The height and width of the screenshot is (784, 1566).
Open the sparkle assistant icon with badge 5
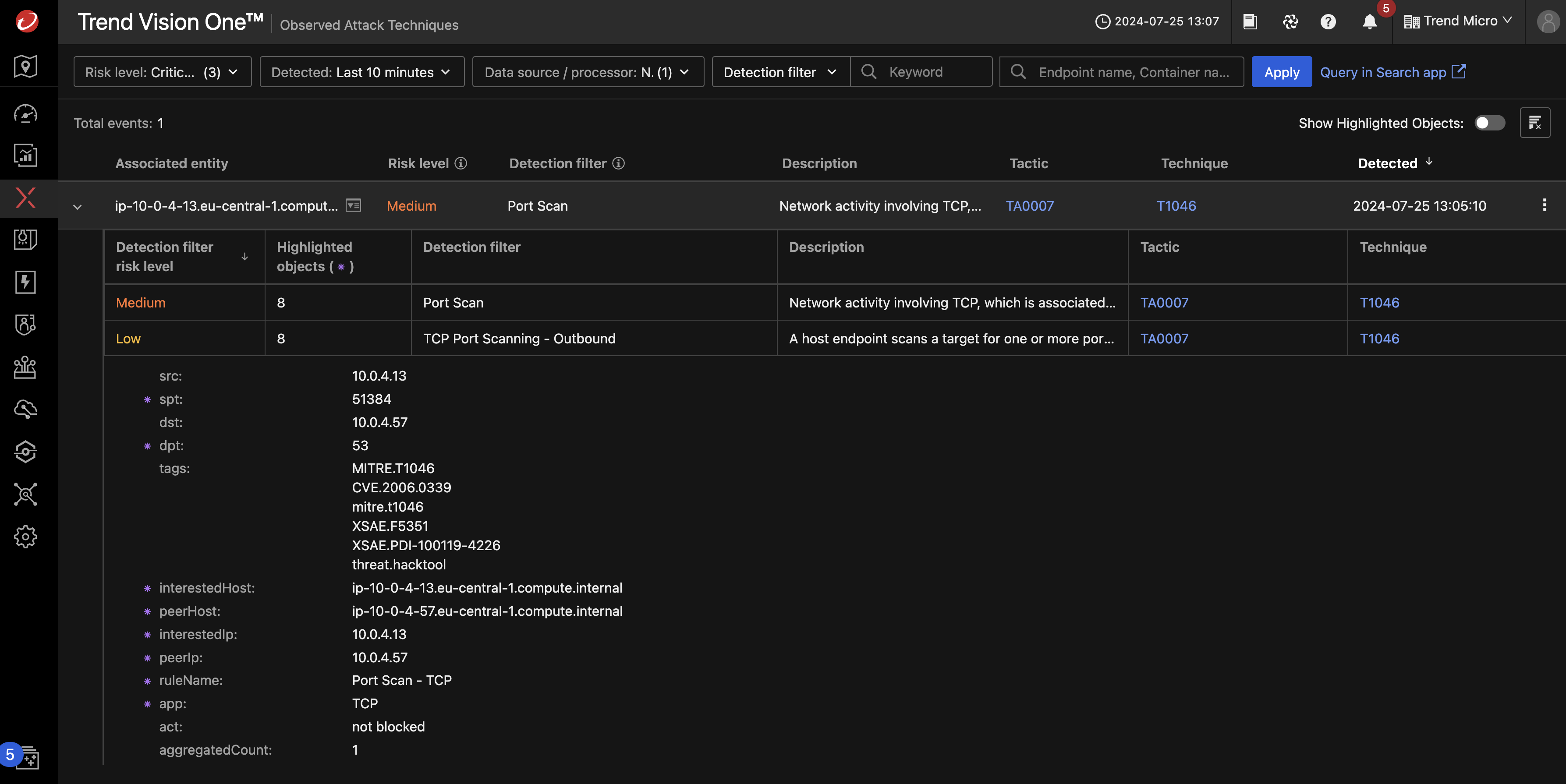tap(27, 757)
